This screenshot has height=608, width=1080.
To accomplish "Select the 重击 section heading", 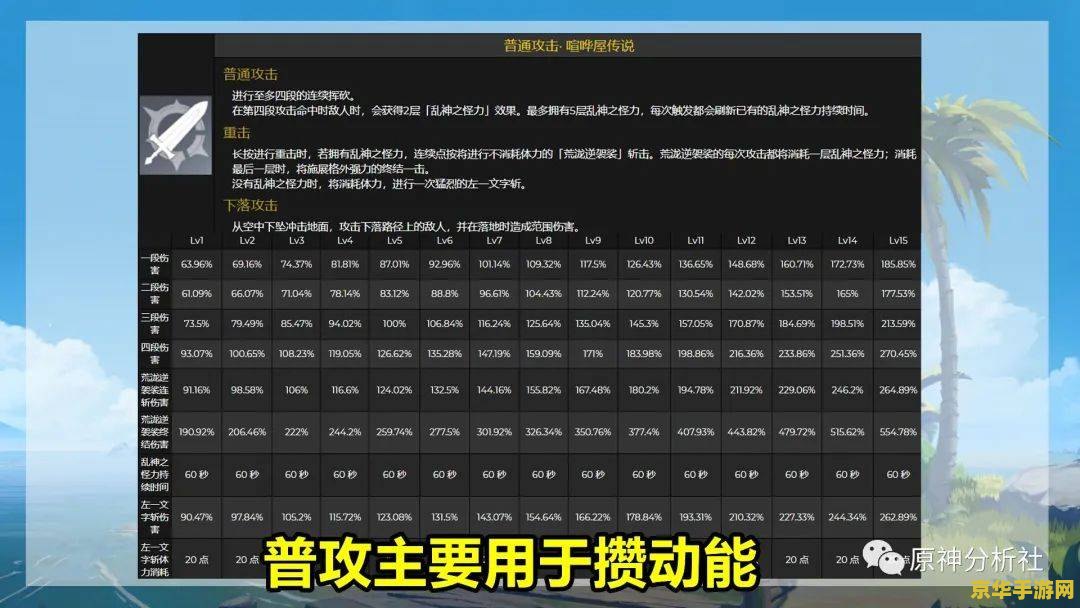I will 236,133.
